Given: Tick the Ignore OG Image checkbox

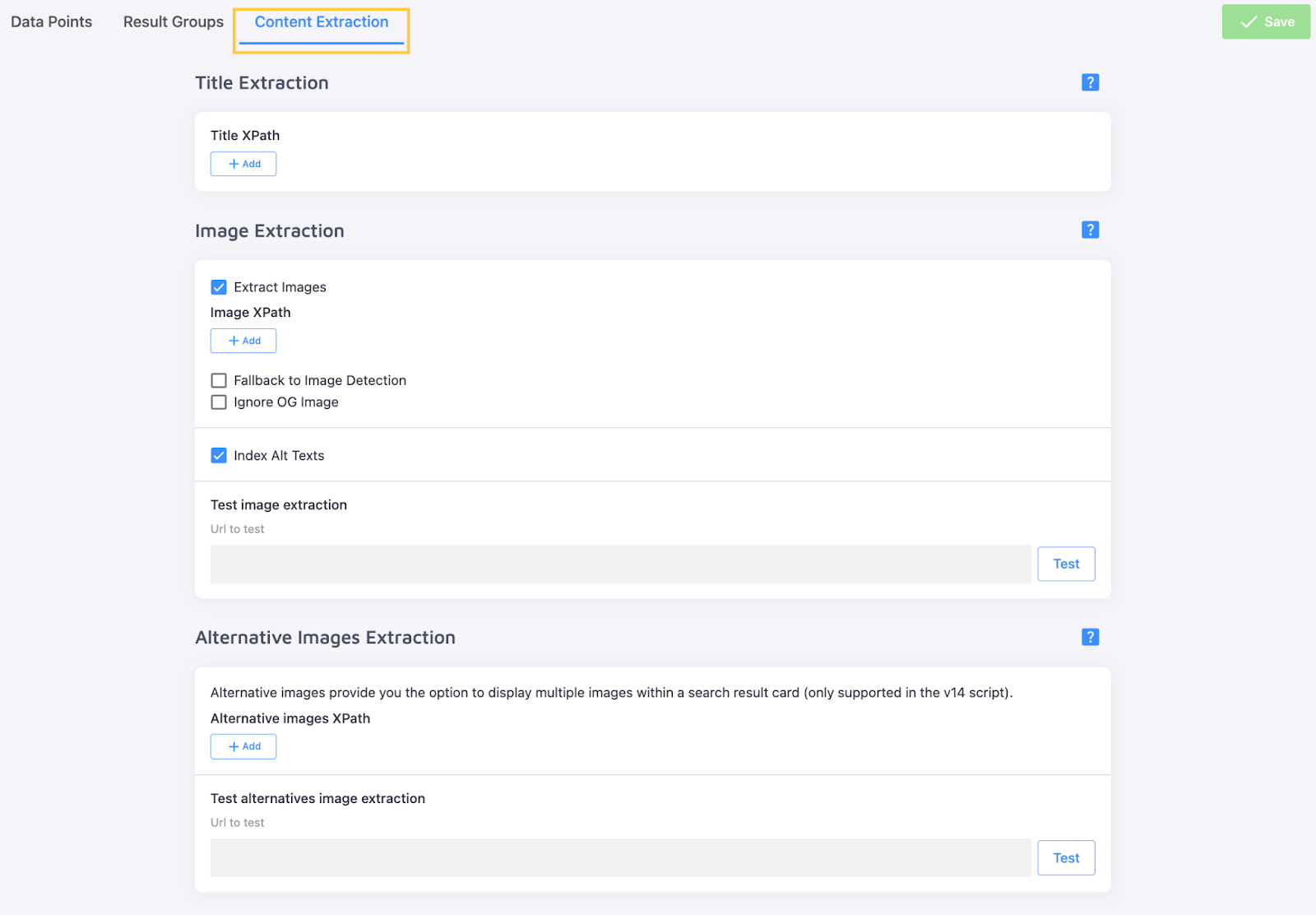Looking at the screenshot, I should pyautogui.click(x=219, y=402).
